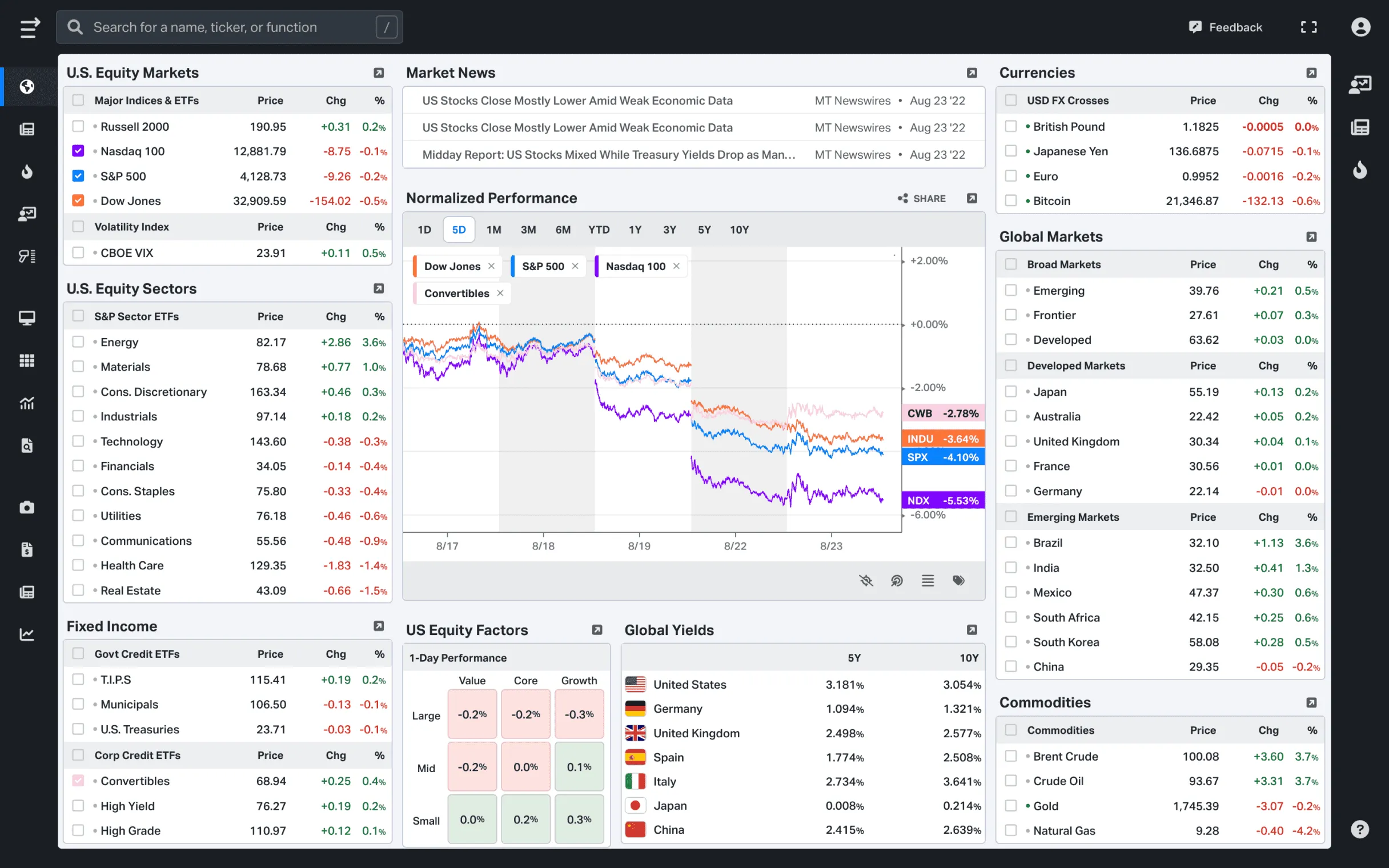The width and height of the screenshot is (1389, 868).
Task: Expand the U.S. Equity Sectors panel
Action: (379, 288)
